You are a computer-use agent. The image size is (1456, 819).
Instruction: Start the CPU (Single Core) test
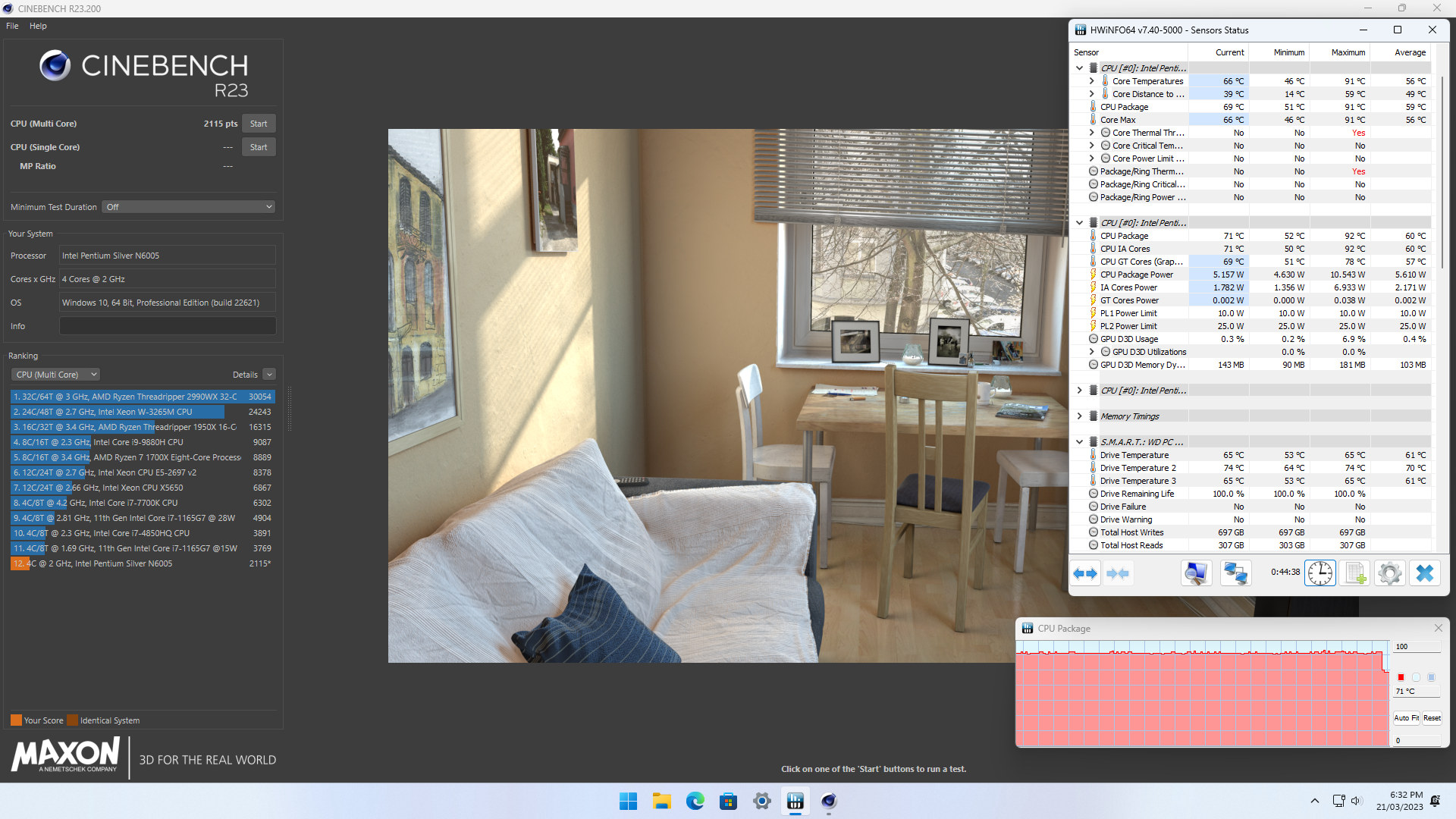259,147
